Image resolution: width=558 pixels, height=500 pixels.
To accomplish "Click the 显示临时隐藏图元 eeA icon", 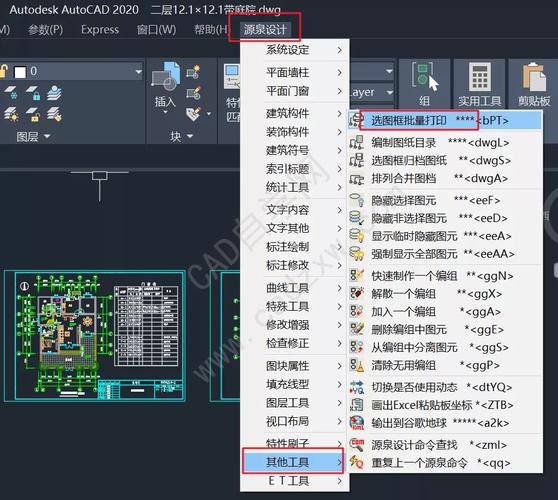I will 356,236.
